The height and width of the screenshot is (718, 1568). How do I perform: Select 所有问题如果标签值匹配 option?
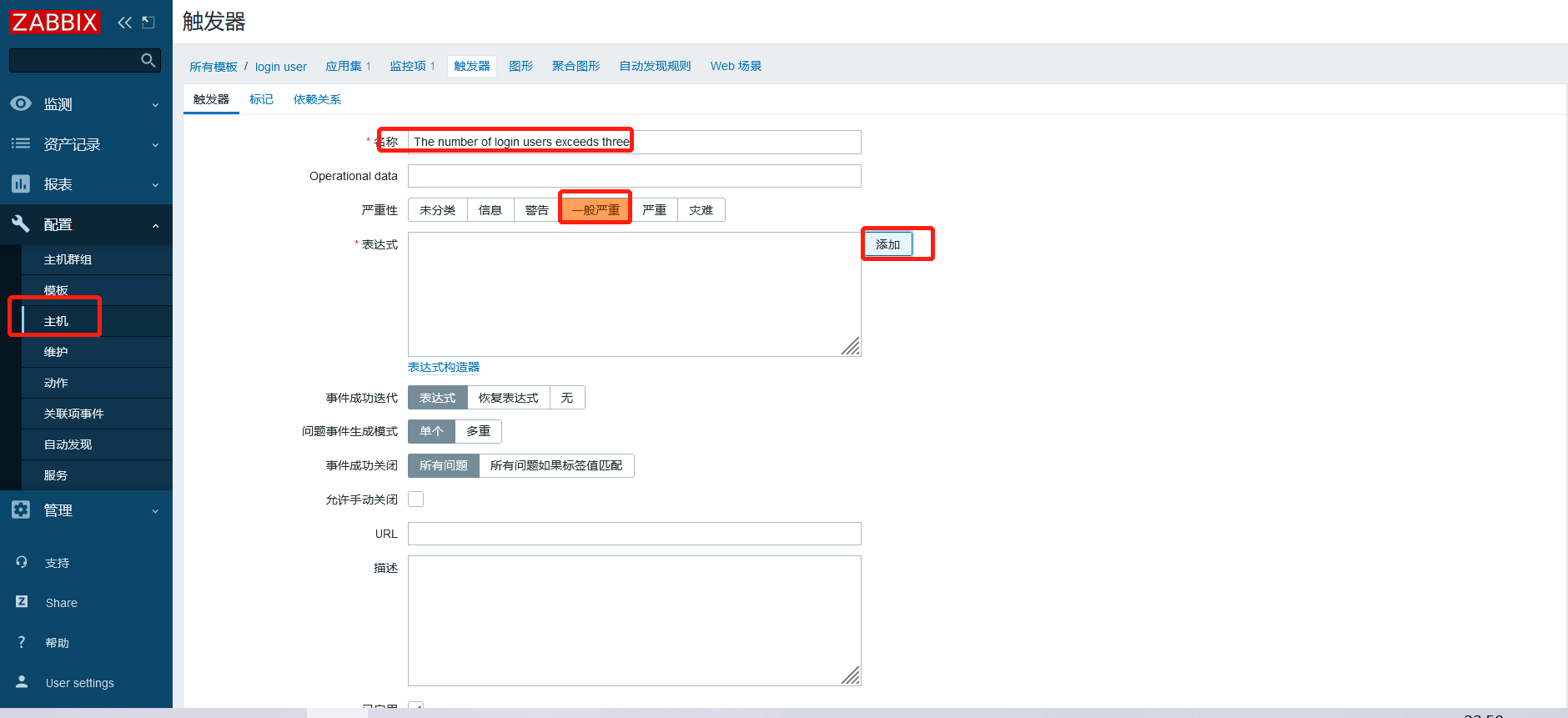(x=556, y=465)
